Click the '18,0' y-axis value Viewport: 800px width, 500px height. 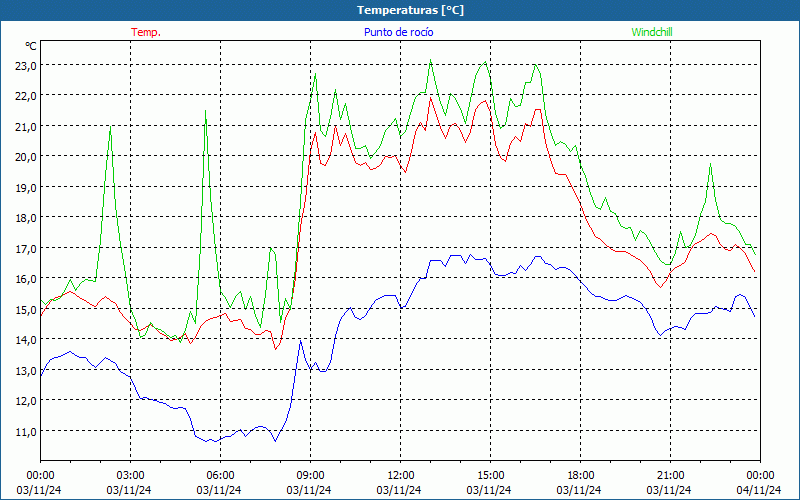(26, 218)
